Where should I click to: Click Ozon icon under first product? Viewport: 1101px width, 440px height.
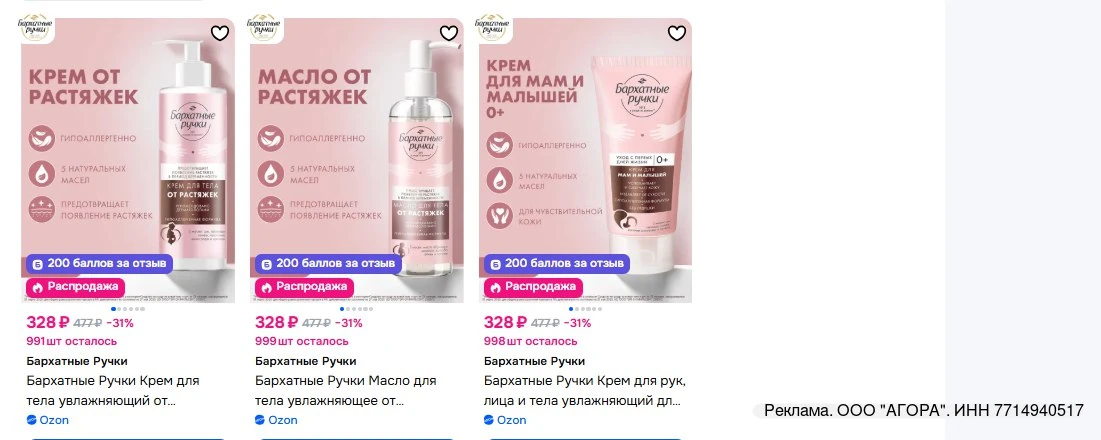pyautogui.click(x=32, y=420)
